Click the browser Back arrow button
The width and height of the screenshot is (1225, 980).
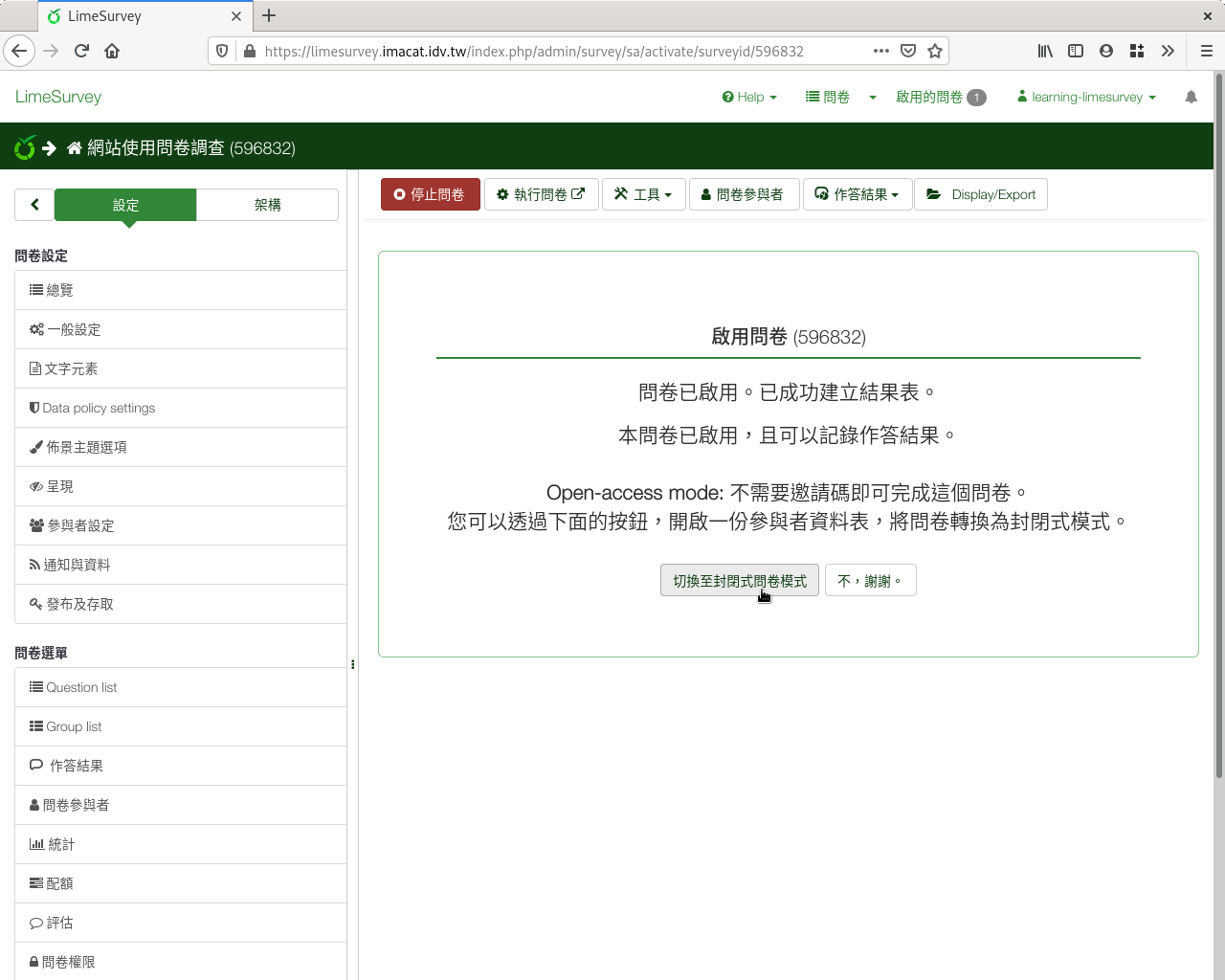coord(19,51)
